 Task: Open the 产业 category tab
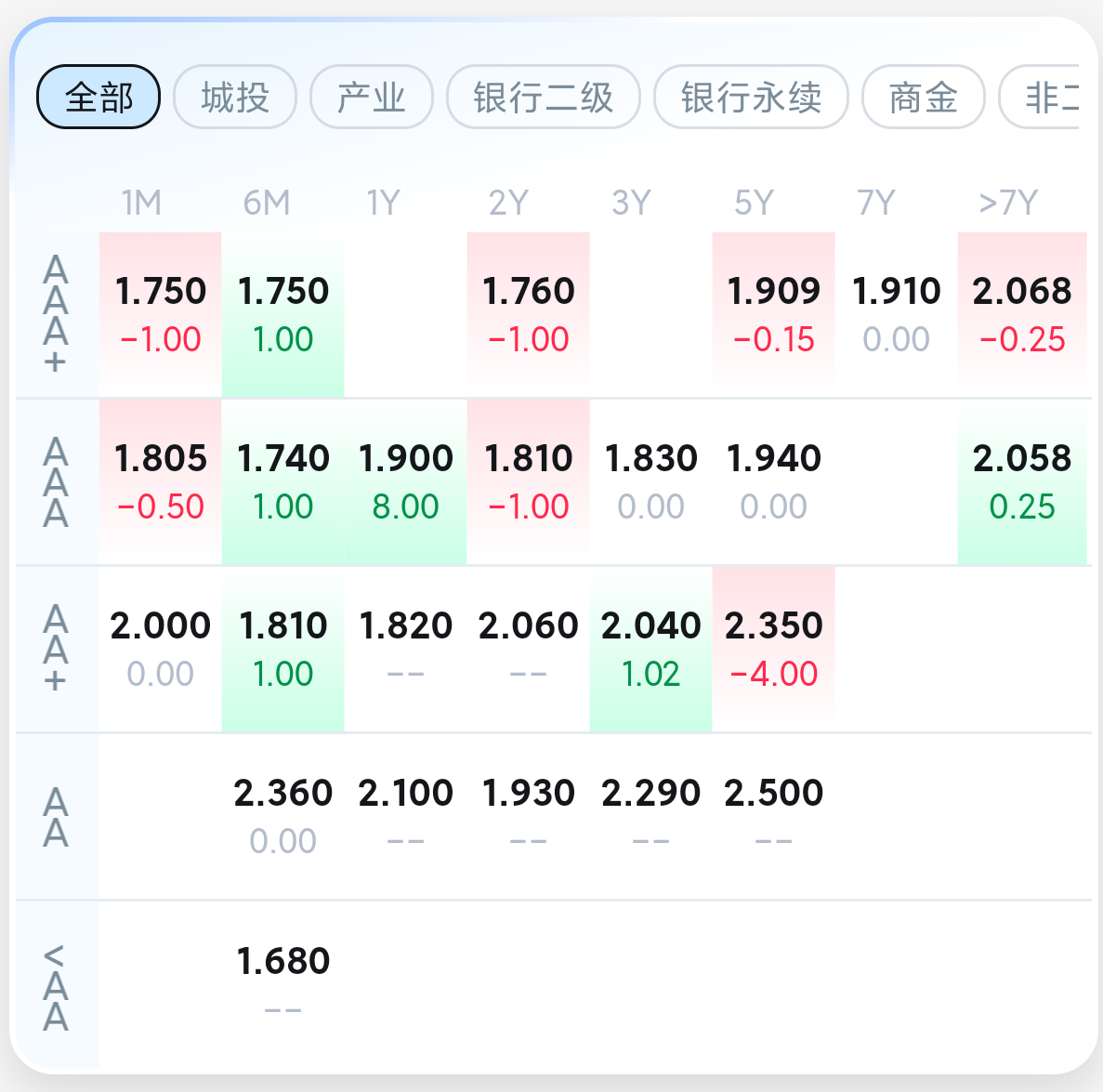pos(372,97)
